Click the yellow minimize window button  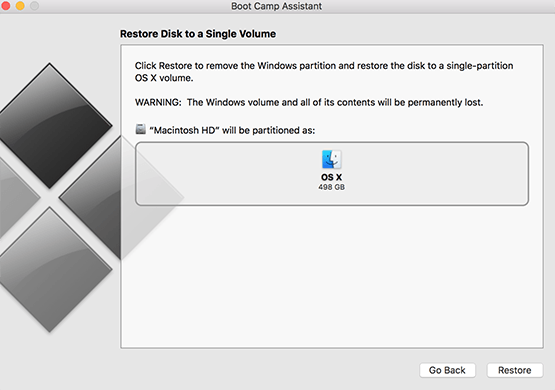click(x=20, y=6)
